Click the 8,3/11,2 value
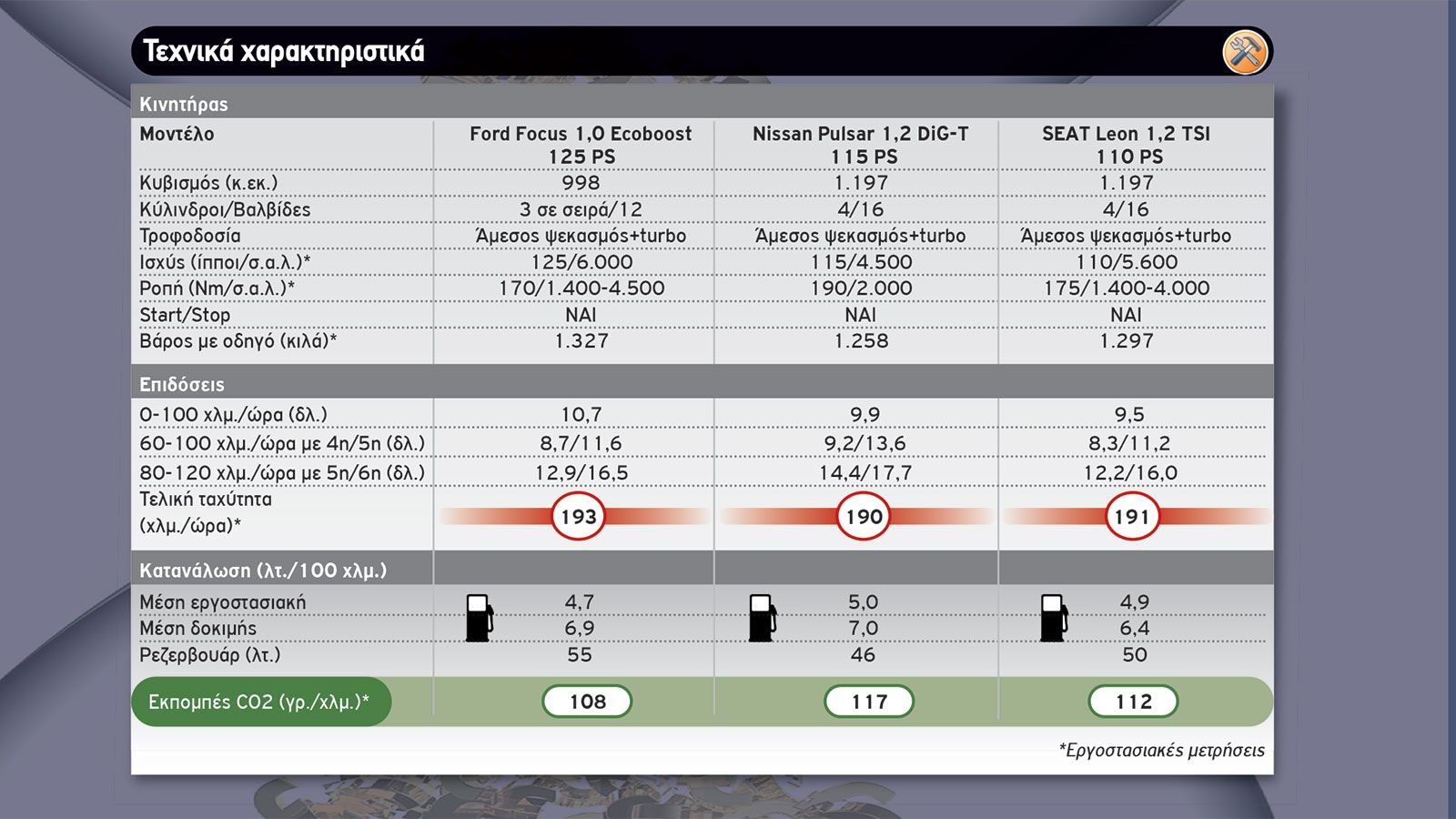This screenshot has width=1456, height=819. point(1129,444)
